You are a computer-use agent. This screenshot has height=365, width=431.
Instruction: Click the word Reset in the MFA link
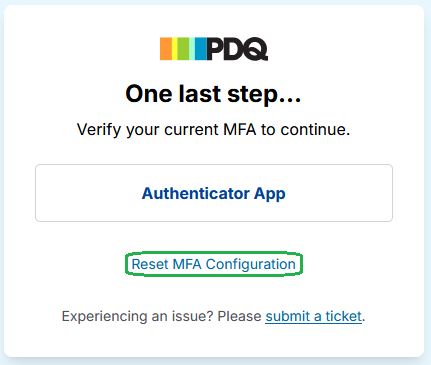pyautogui.click(x=150, y=264)
